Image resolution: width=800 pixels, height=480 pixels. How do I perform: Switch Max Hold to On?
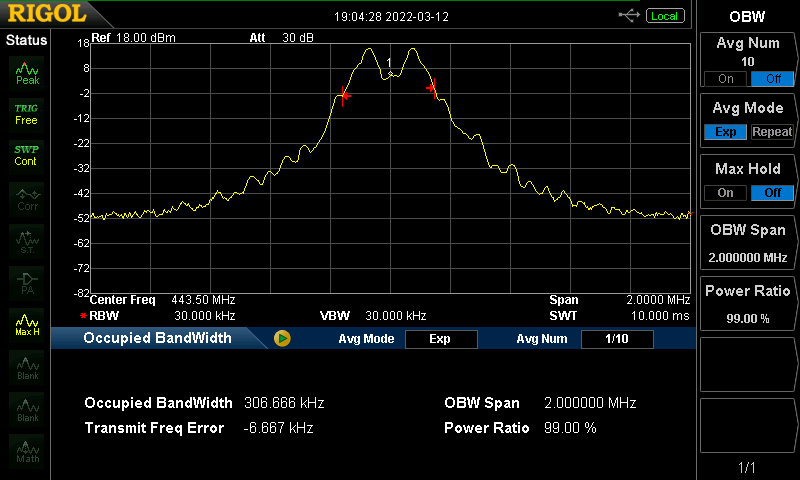tap(725, 193)
